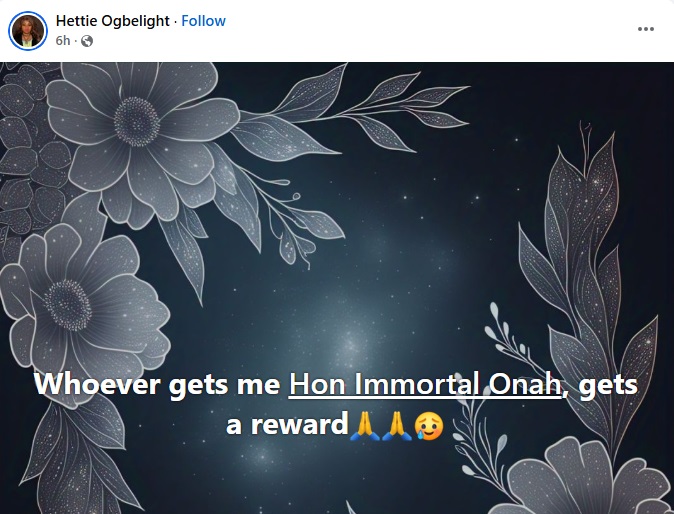The height and width of the screenshot is (514, 674).
Task: Follow Hettie Ogbelight
Action: (x=203, y=21)
